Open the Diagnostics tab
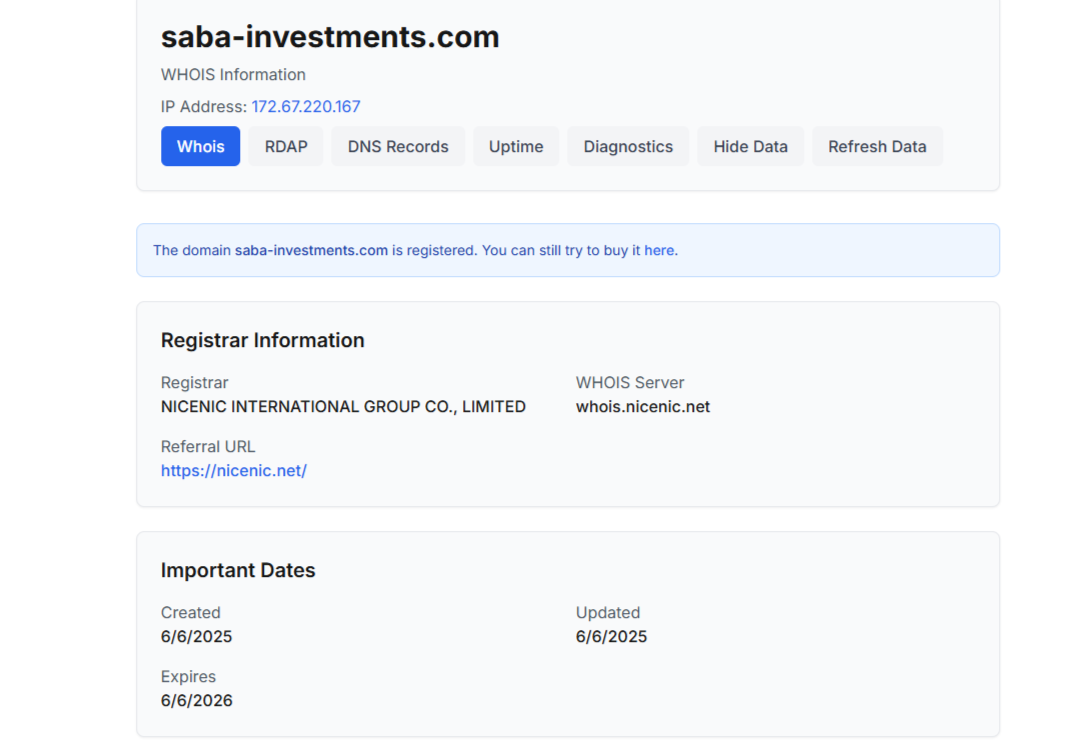This screenshot has width=1070, height=747. (628, 146)
